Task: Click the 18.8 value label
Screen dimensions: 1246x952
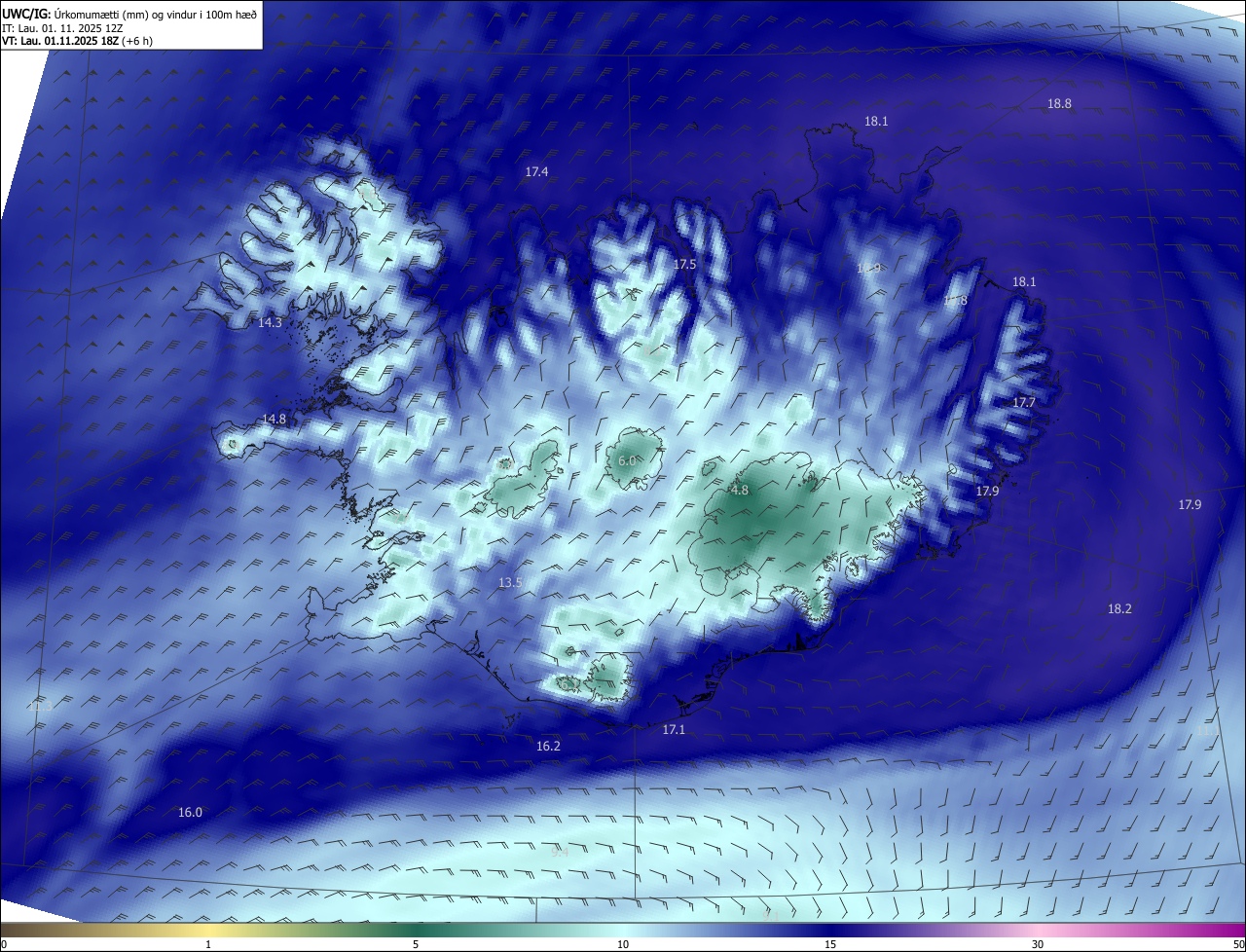Action: (x=1059, y=103)
